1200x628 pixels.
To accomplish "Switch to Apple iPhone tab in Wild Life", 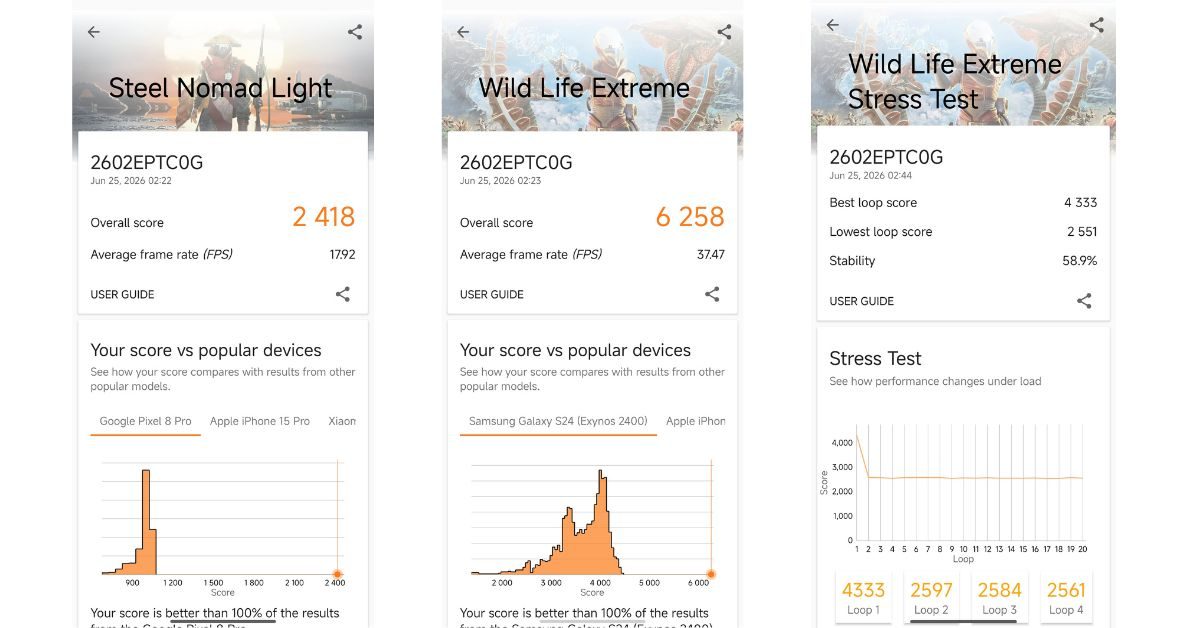I will click(x=696, y=421).
